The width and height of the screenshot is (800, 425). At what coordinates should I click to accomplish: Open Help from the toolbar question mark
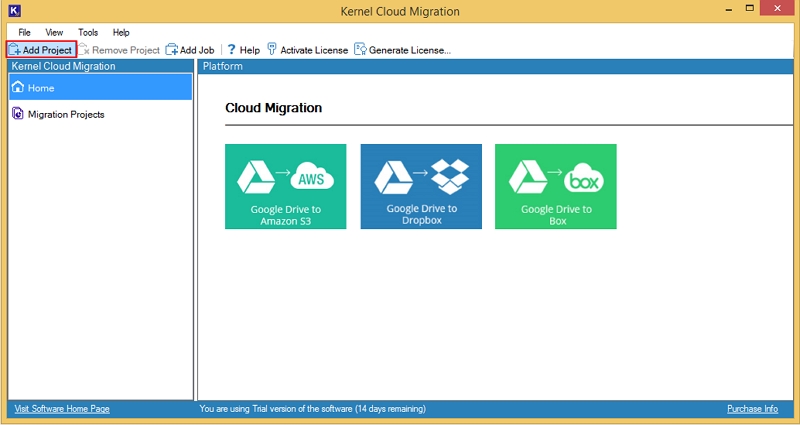243,50
